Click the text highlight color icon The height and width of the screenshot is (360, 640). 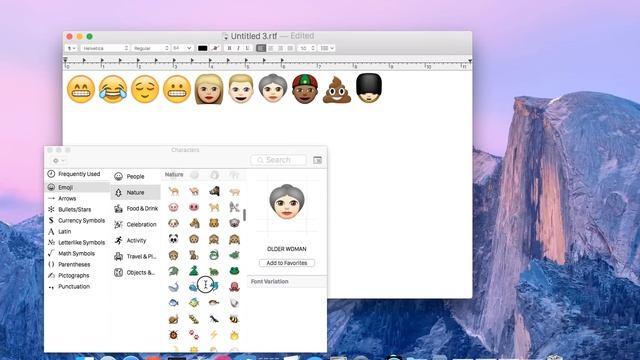pos(216,48)
